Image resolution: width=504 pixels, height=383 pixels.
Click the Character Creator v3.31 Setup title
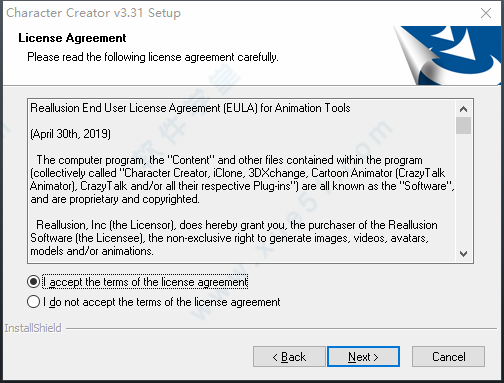pos(93,13)
